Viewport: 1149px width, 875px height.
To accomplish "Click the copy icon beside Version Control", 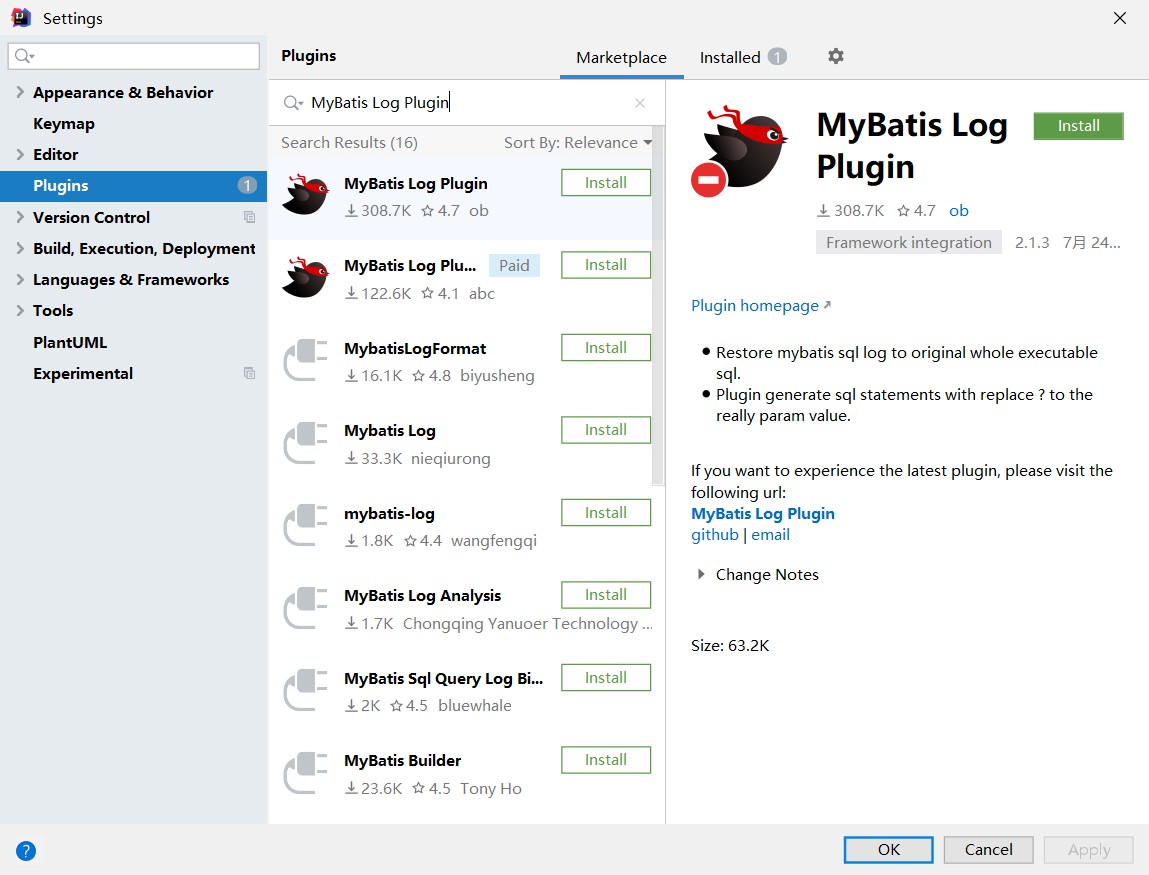I will [x=249, y=217].
